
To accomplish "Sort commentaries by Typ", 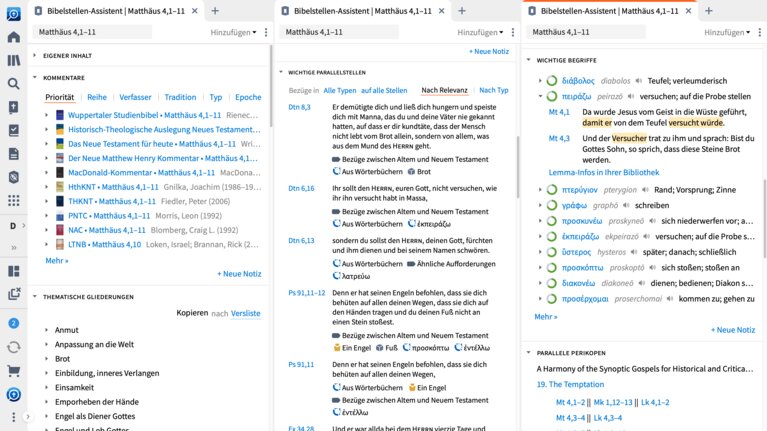I will tap(216, 97).
